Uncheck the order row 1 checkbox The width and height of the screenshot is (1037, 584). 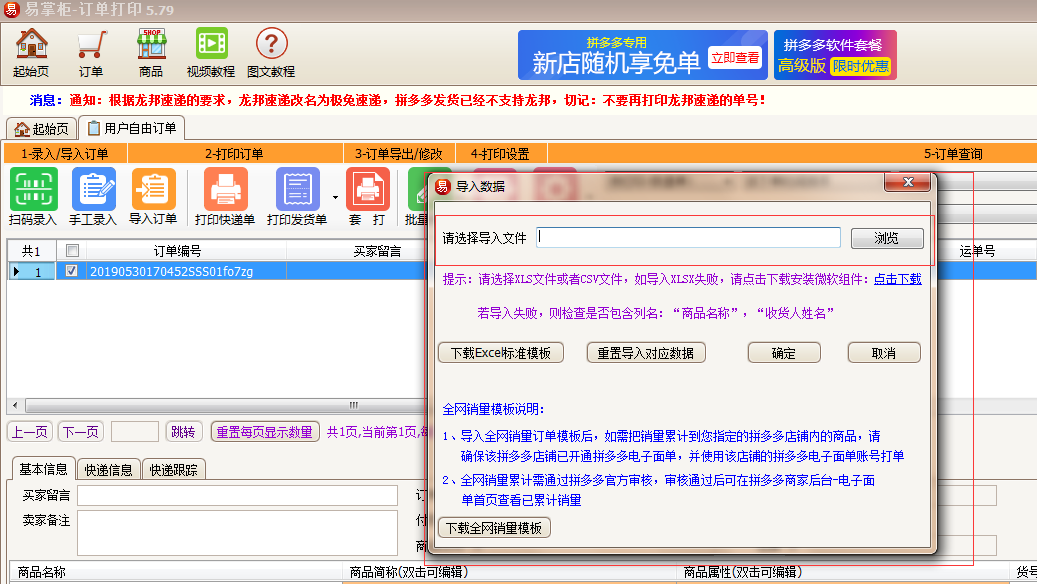tap(71, 271)
